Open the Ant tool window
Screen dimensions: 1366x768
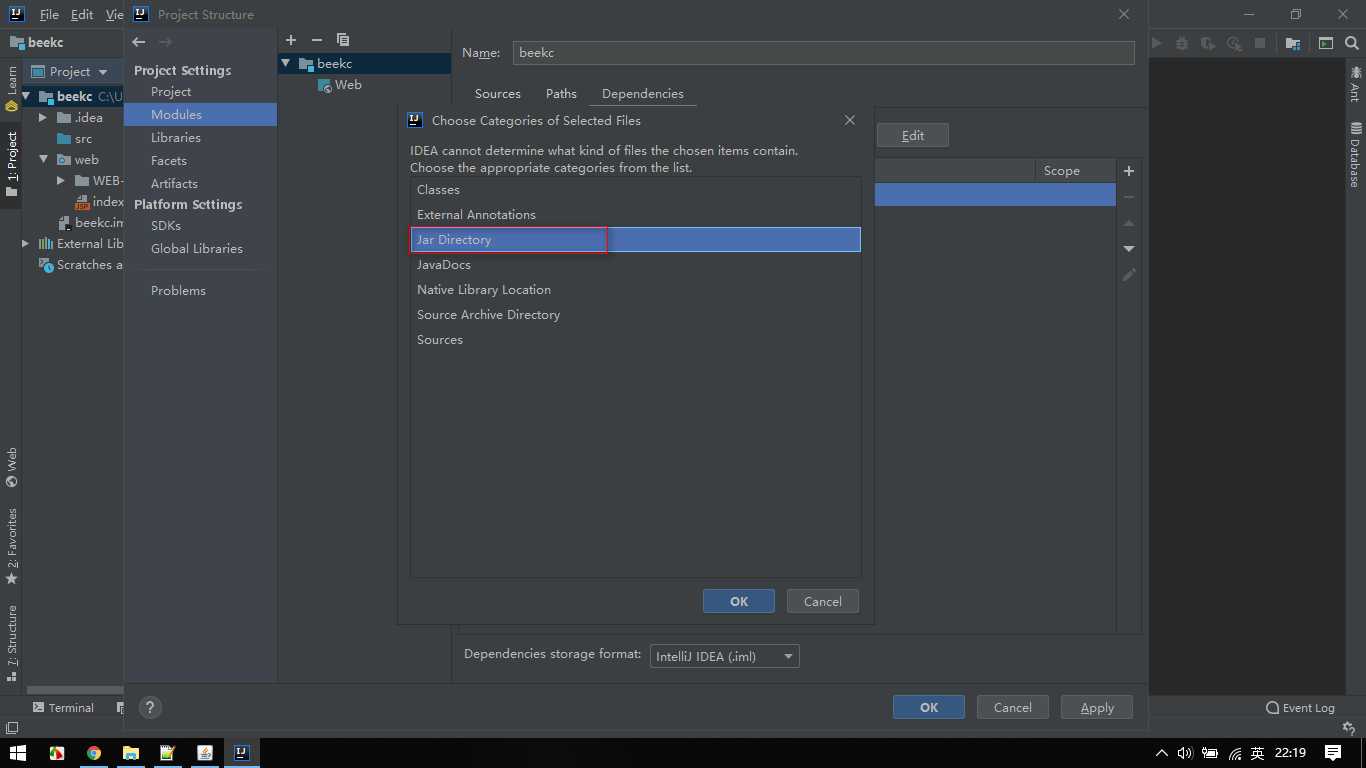[1355, 84]
